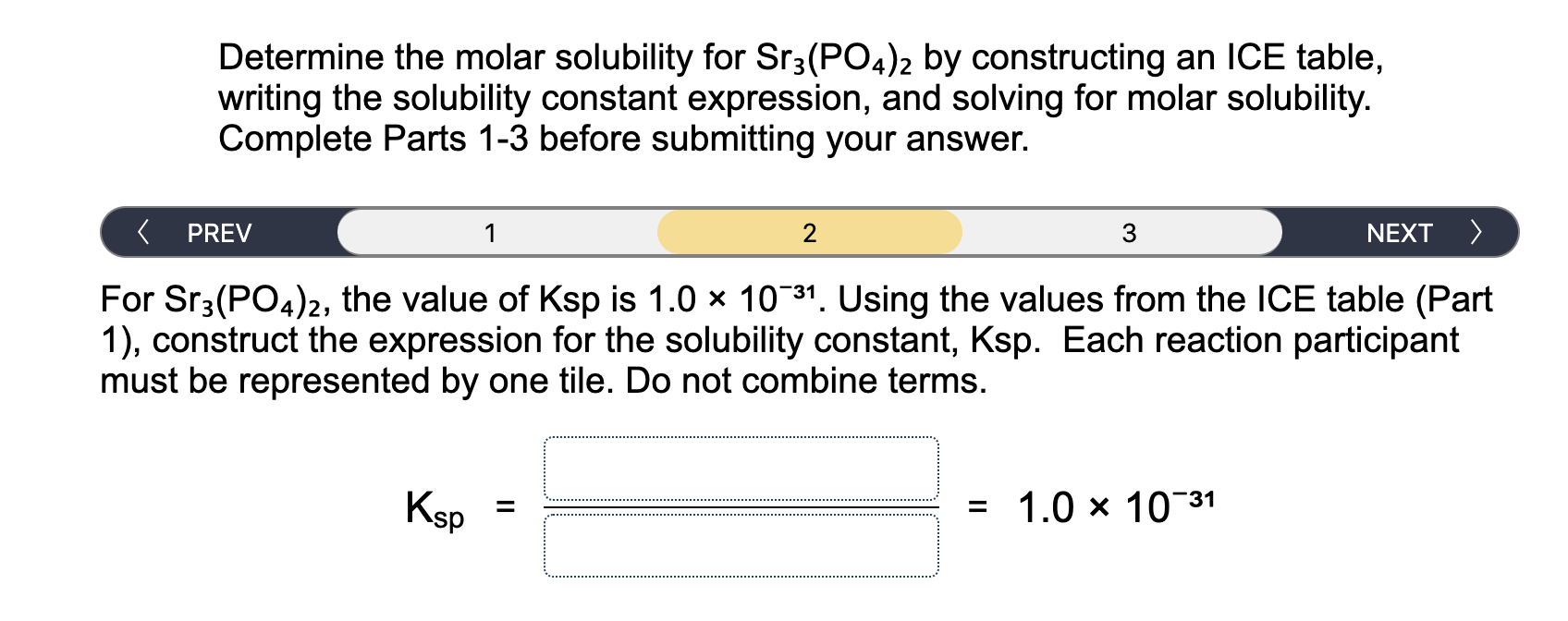Click the numerator tile placeholder box
This screenshot has height=621, width=1568.
(742, 467)
